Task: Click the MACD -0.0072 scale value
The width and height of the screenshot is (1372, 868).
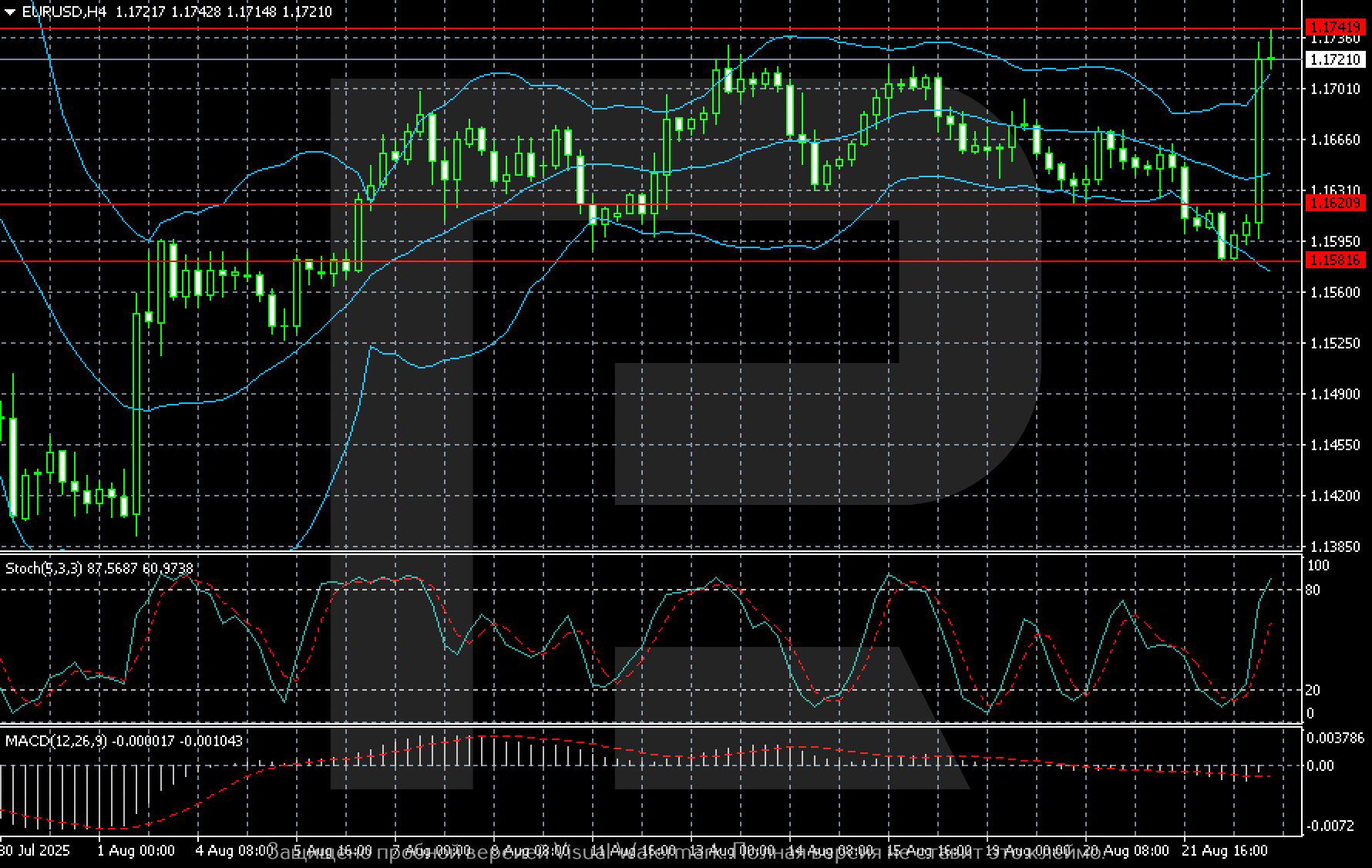Action: (1330, 826)
